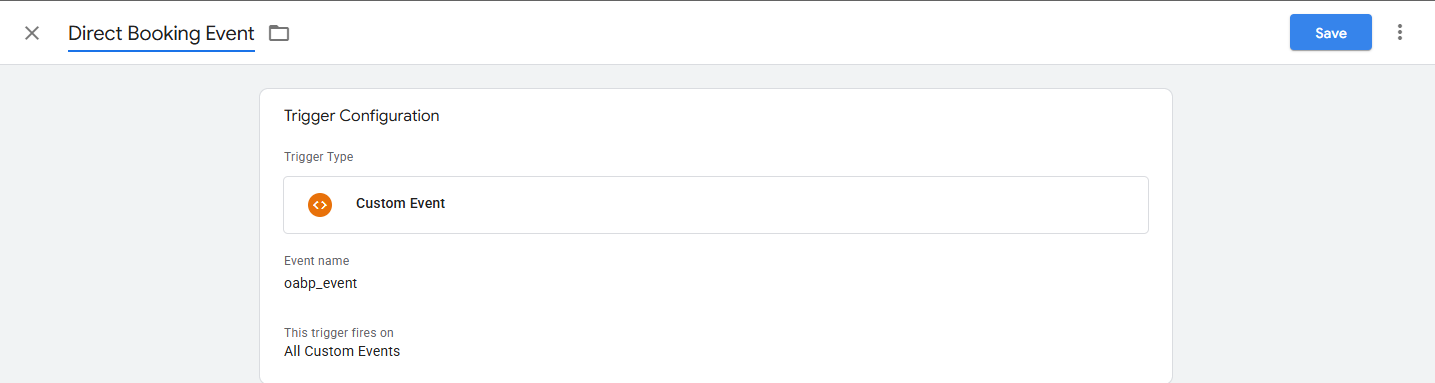
Task: Click the orange Custom Event code icon
Action: tap(320, 204)
